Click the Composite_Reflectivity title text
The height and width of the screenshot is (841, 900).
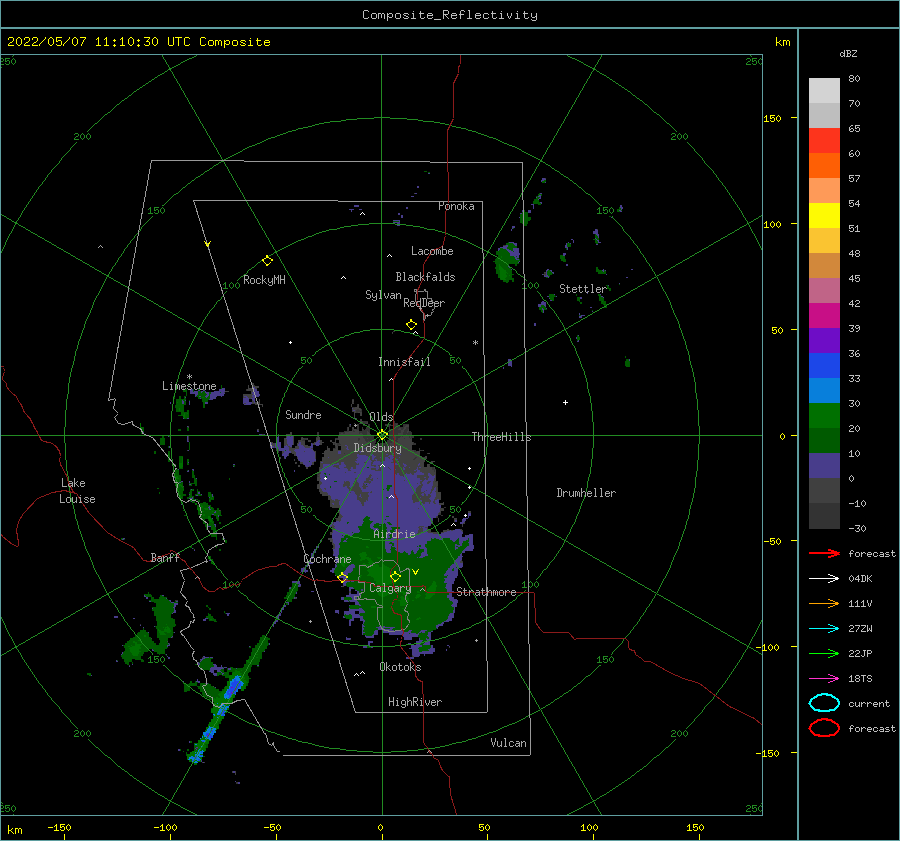pos(450,15)
